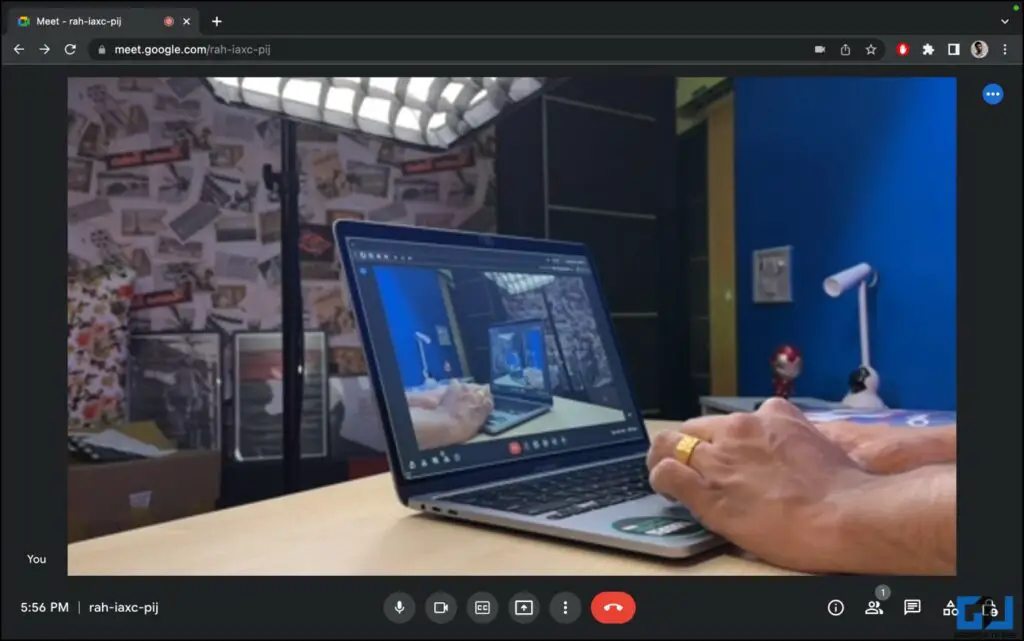Open a new browser tab
This screenshot has height=641, width=1024.
click(x=217, y=21)
